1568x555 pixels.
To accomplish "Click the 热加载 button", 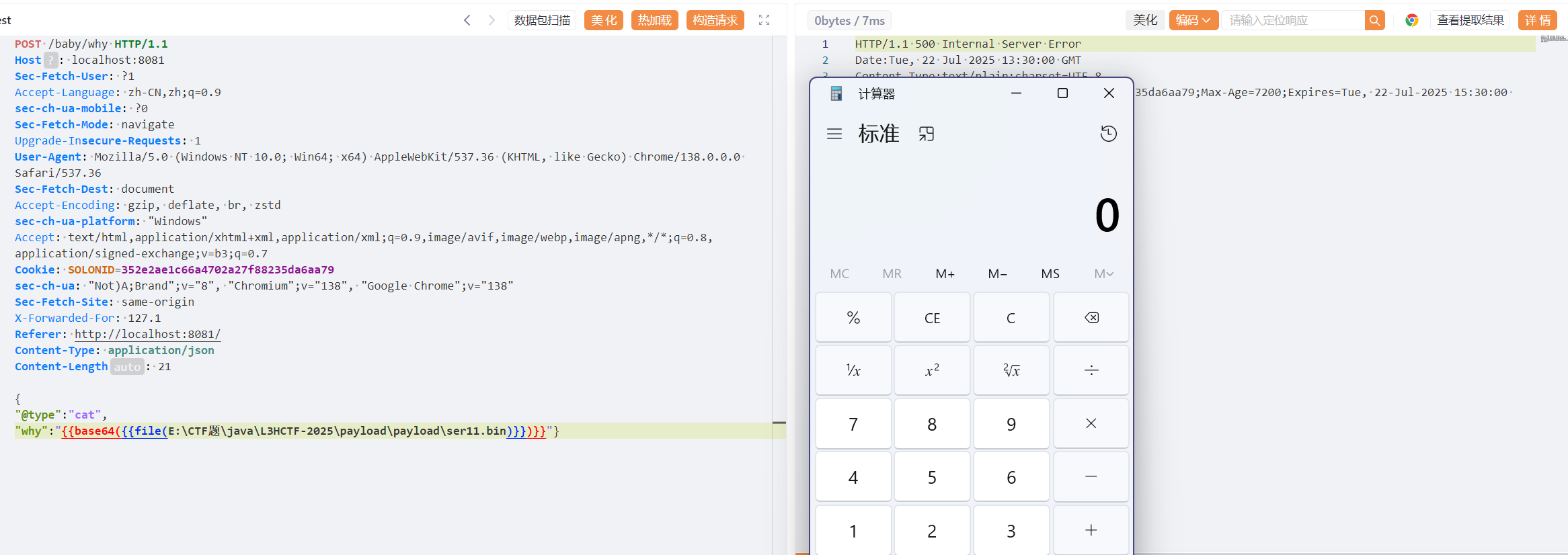I will tap(655, 20).
